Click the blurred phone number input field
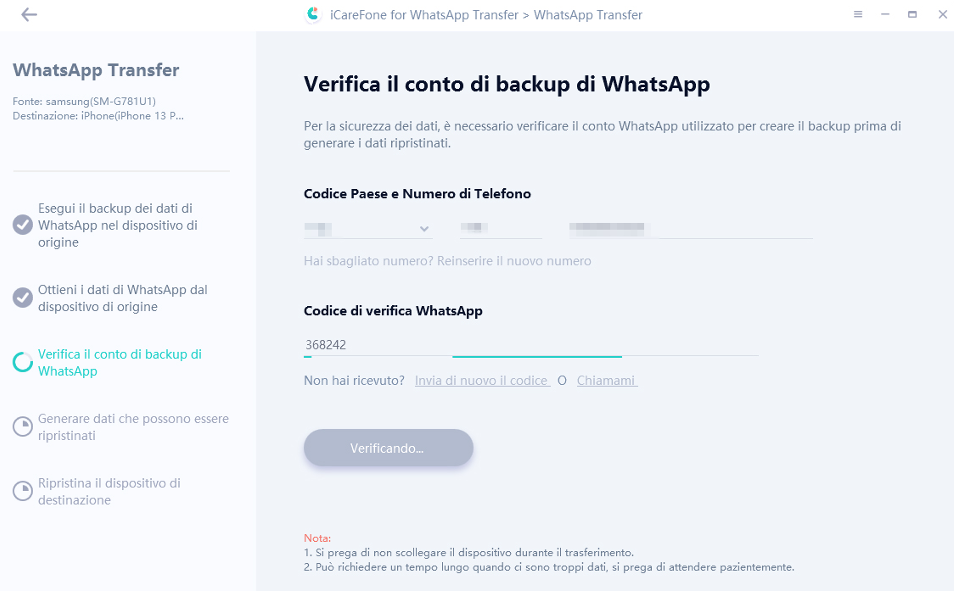Image resolution: width=955 pixels, height=595 pixels. point(690,229)
